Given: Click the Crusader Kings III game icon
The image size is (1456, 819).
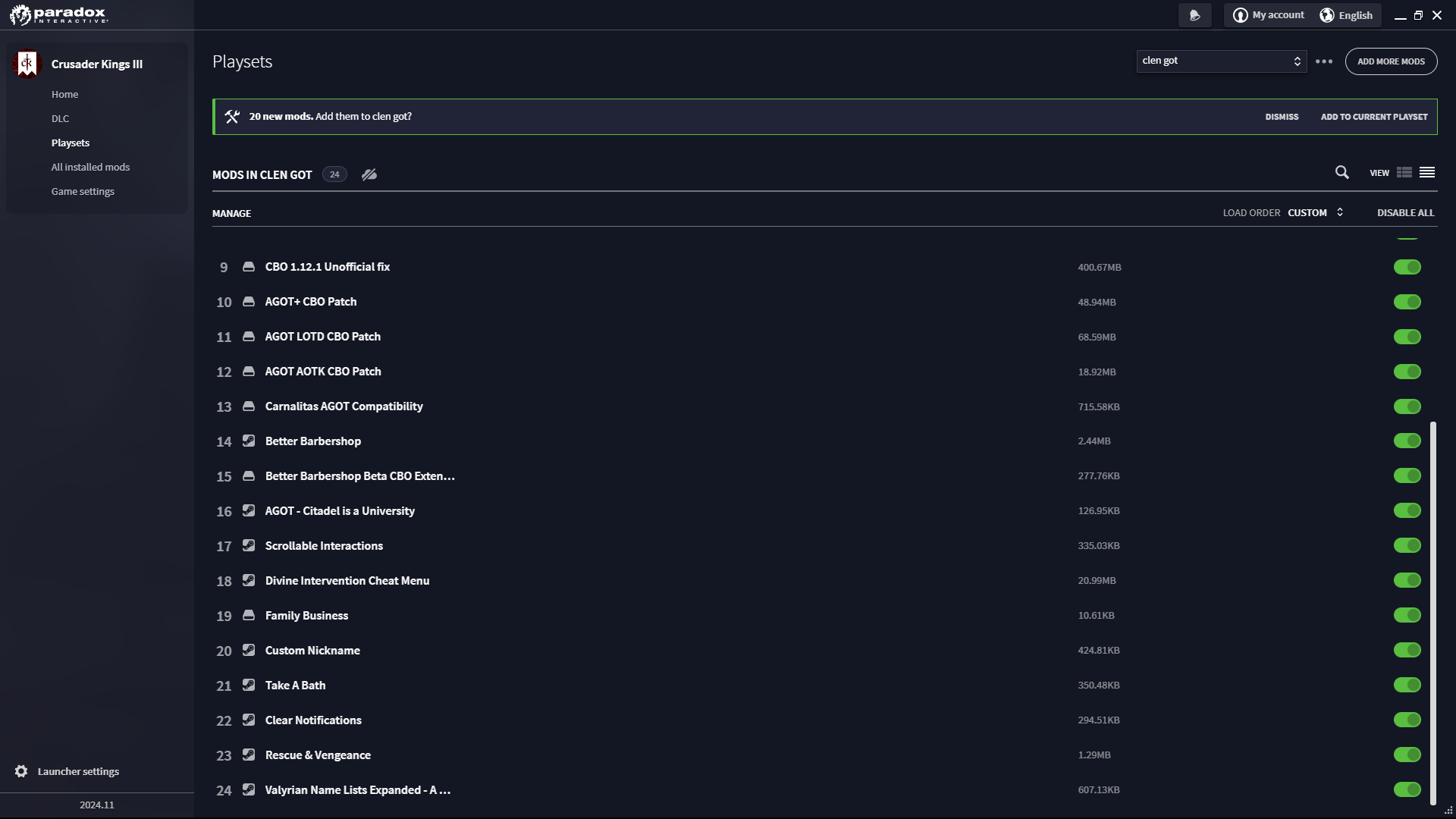Looking at the screenshot, I should pyautogui.click(x=27, y=64).
